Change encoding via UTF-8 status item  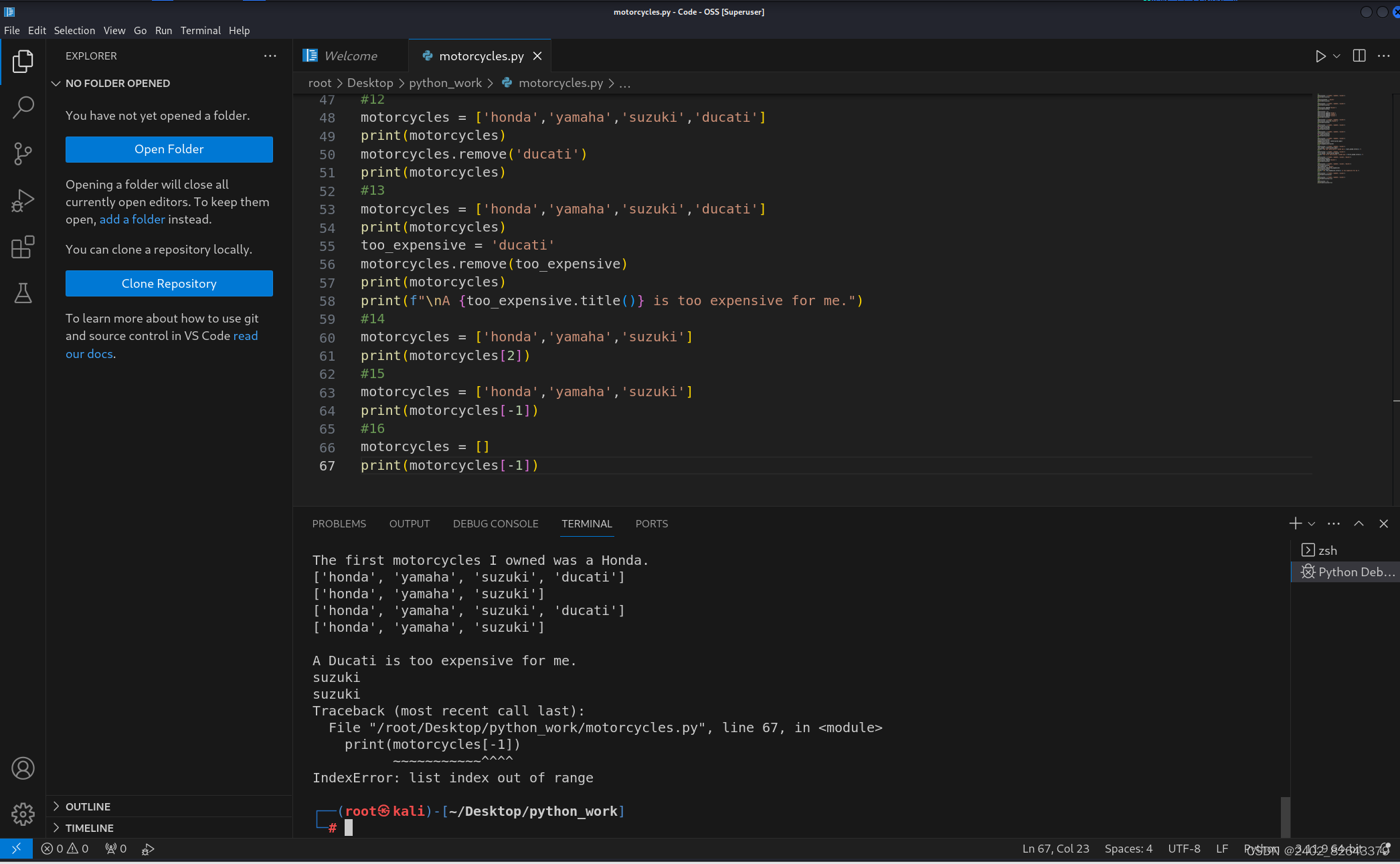(x=1184, y=849)
